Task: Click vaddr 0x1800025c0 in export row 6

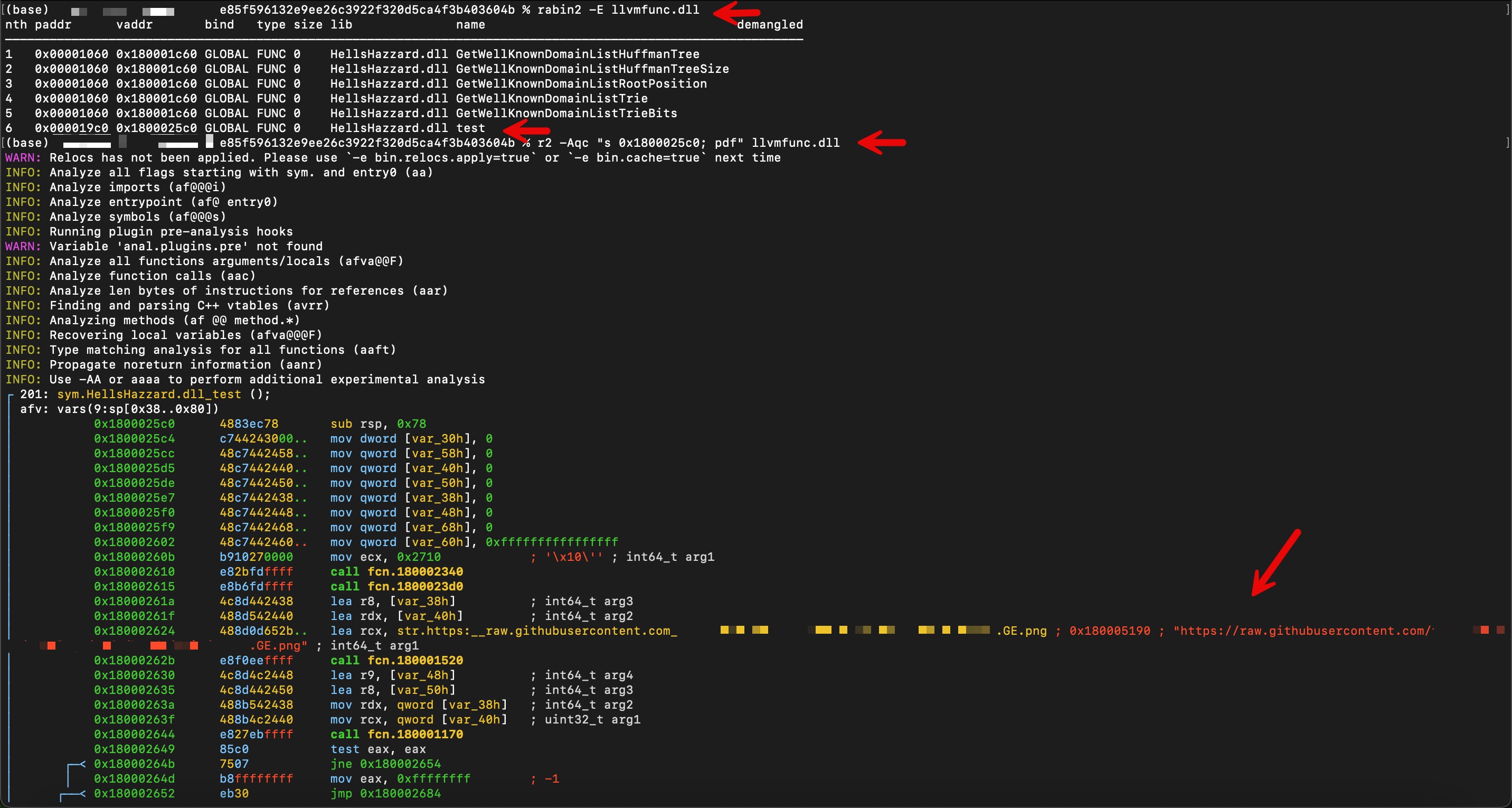Action: (157, 128)
